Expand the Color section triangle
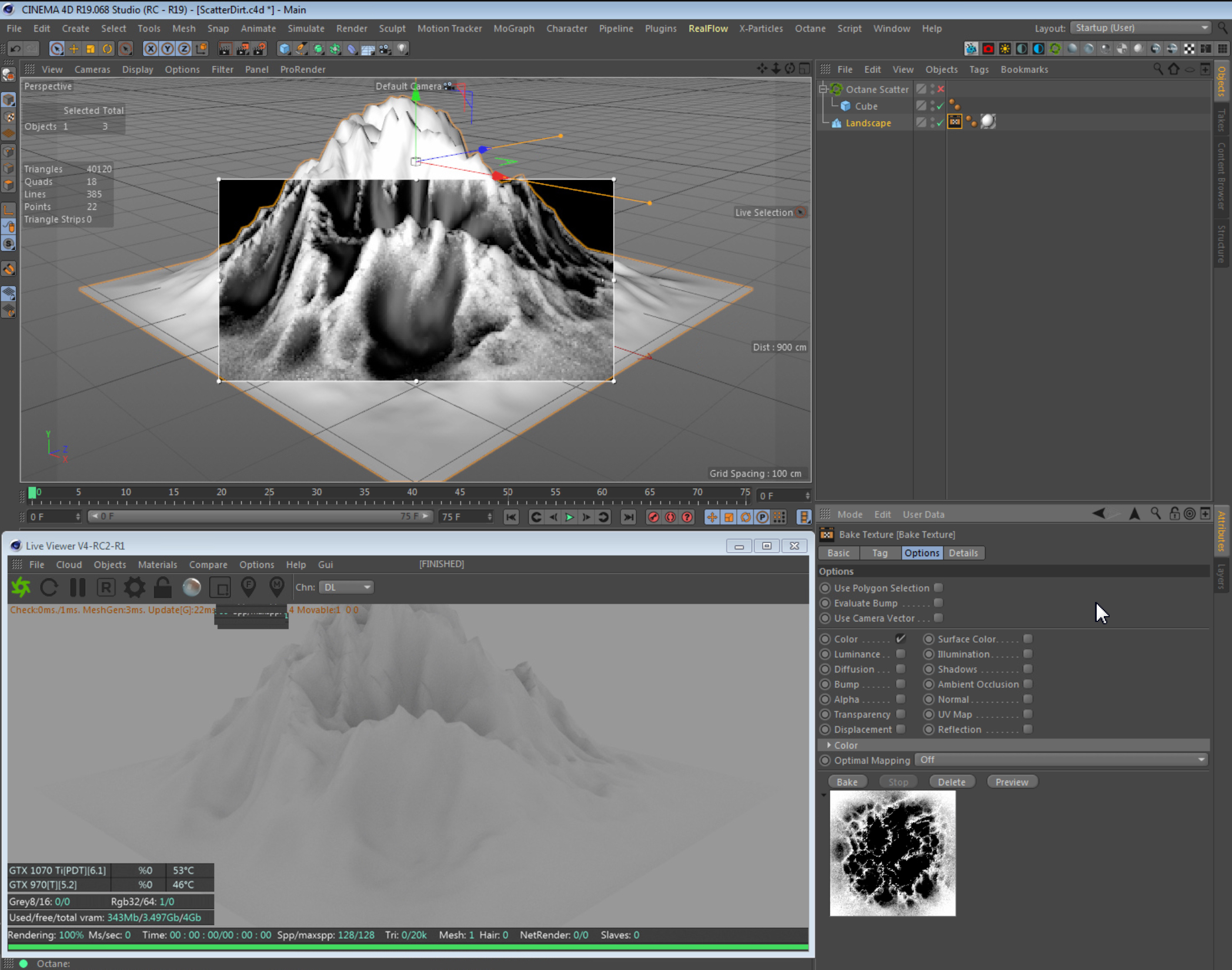Screen dimensions: 1232x970 pyautogui.click(x=829, y=745)
